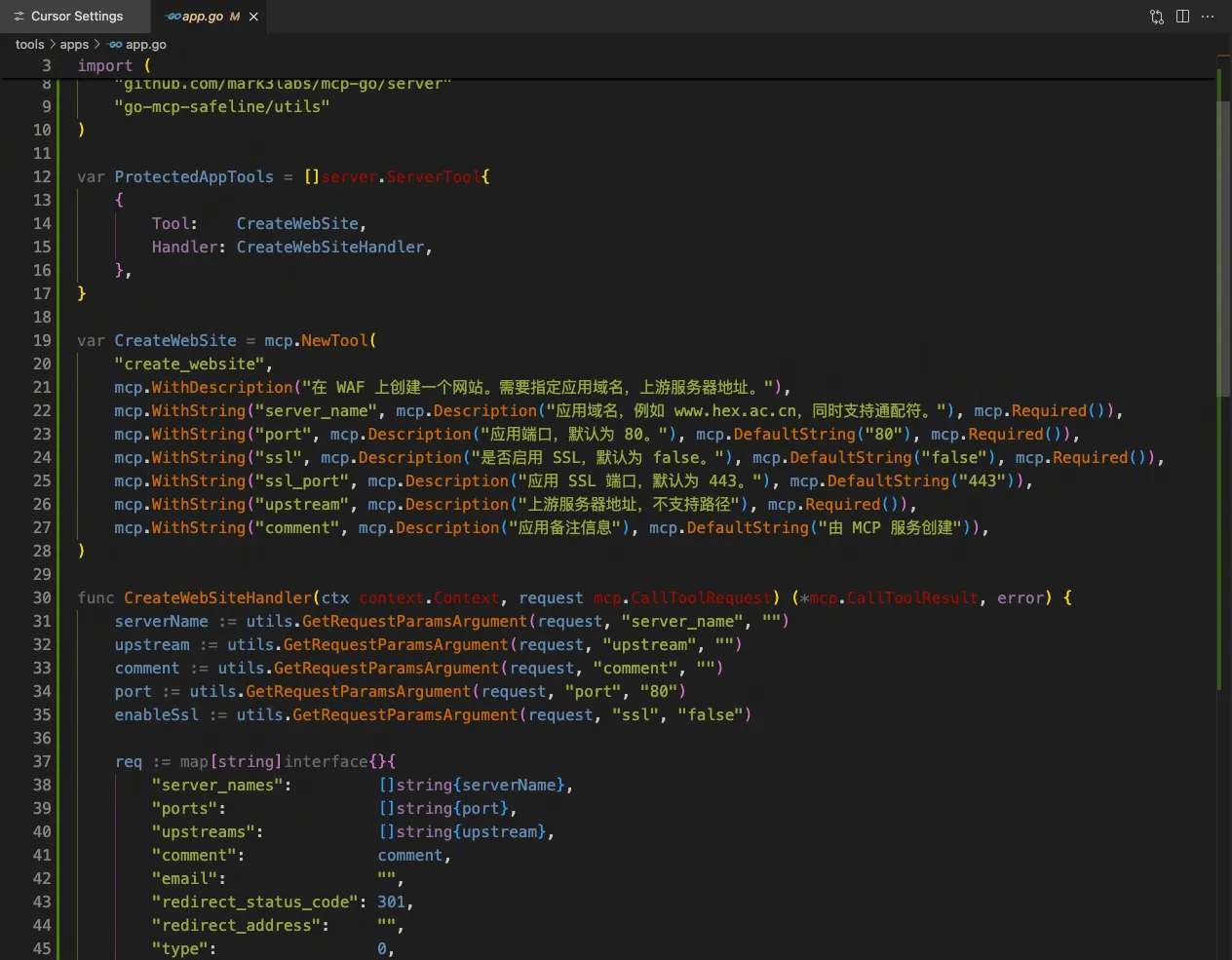1232x960 pixels.
Task: Open the More Actions ellipsis menu
Action: [x=1208, y=17]
